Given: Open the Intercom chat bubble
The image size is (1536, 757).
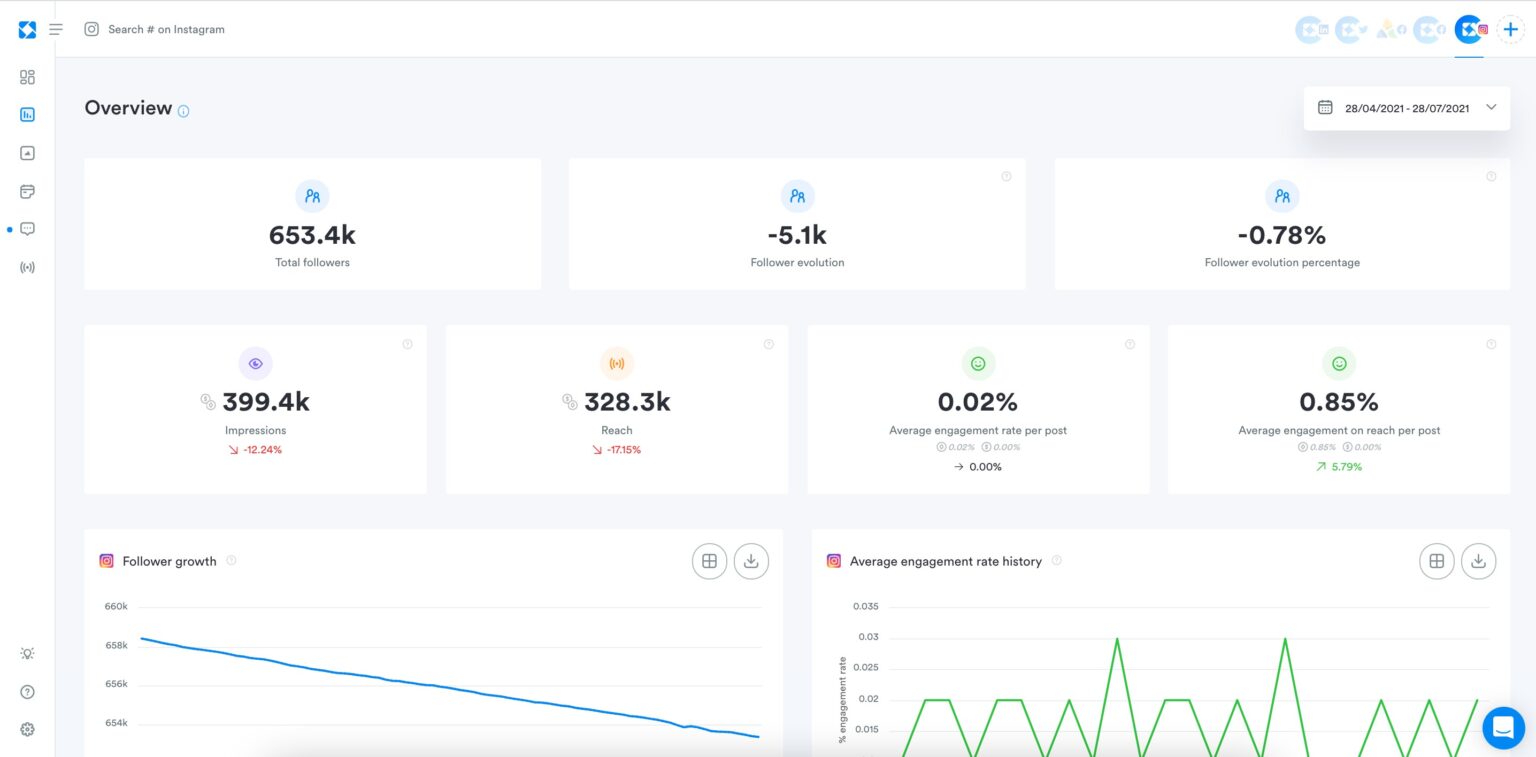Looking at the screenshot, I should pos(1503,728).
